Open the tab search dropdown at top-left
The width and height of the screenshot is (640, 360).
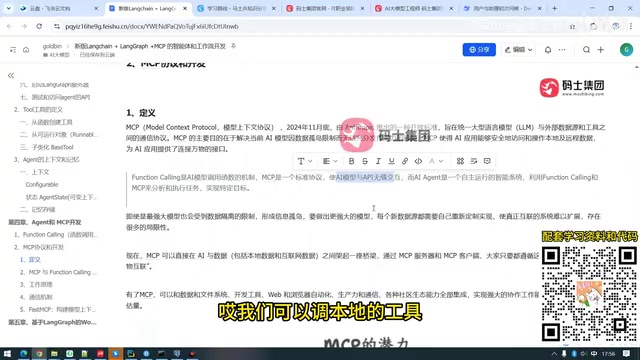click(x=8, y=9)
